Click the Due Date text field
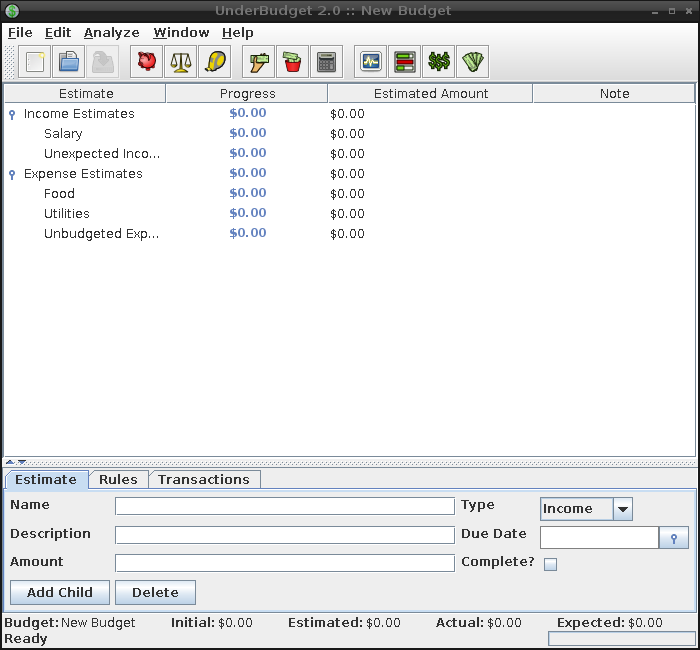700x650 pixels. click(599, 538)
